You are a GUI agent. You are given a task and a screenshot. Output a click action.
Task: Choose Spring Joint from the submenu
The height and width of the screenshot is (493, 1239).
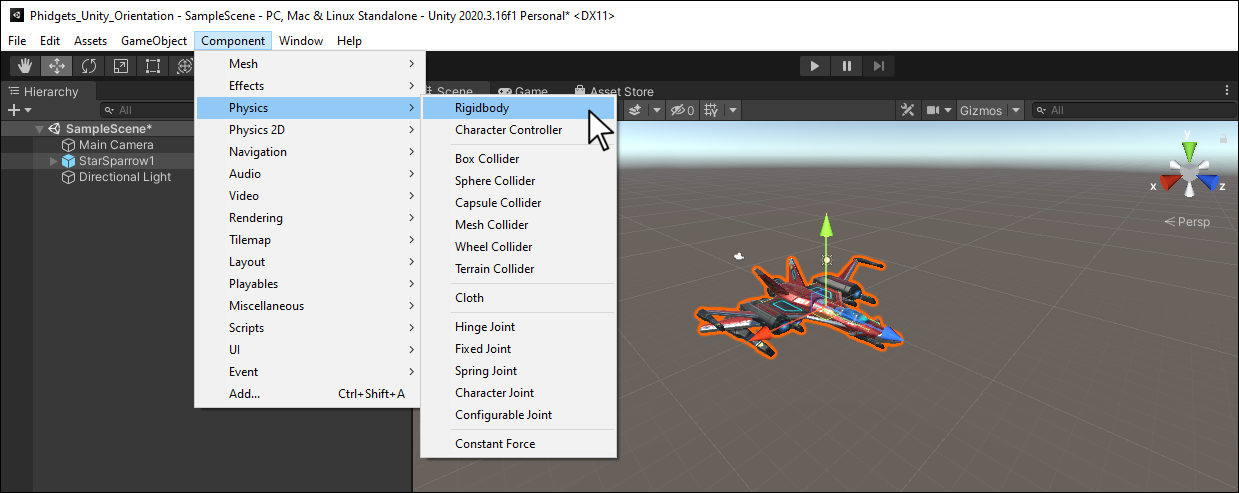pyautogui.click(x=518, y=371)
